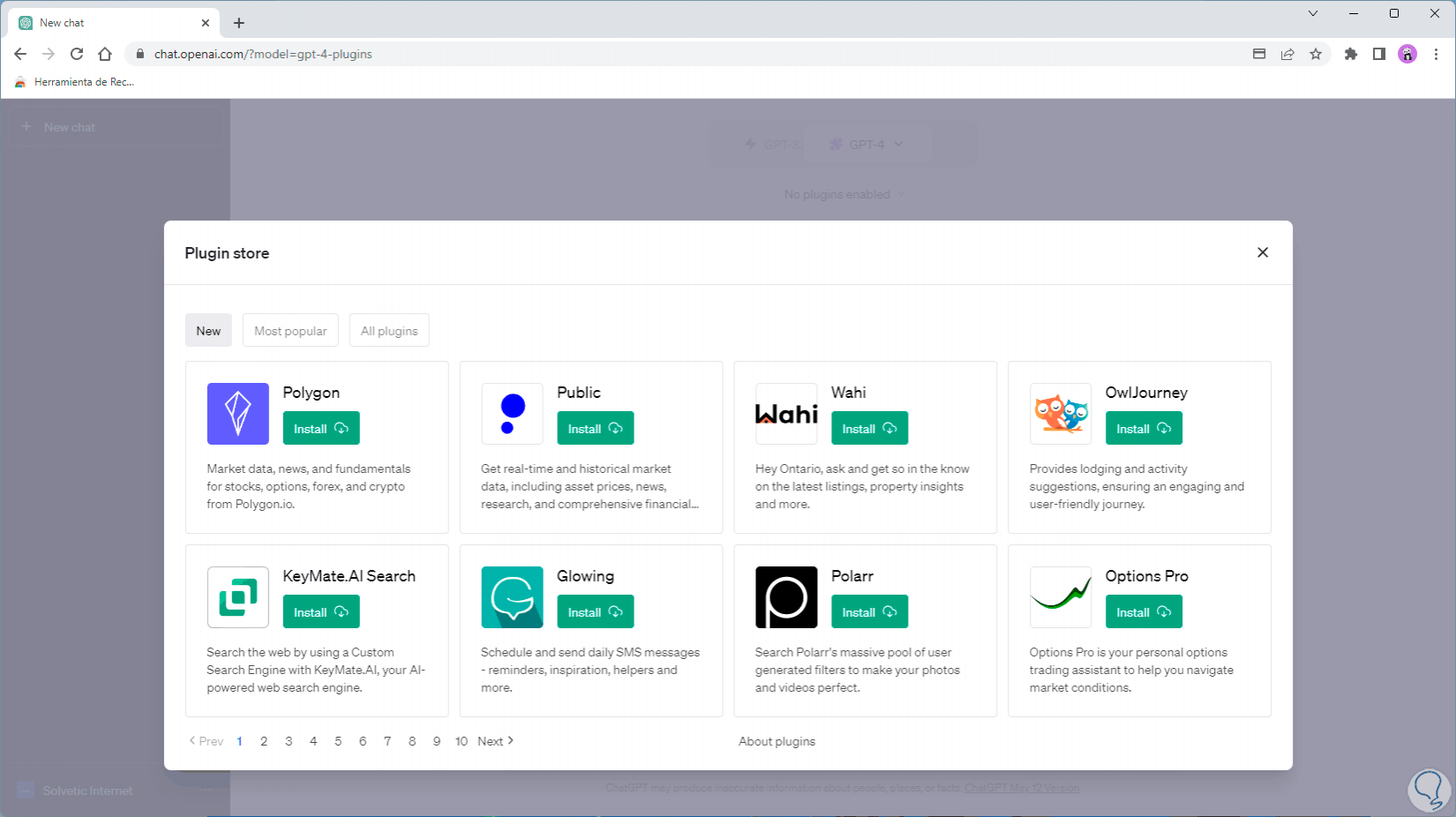Open the new browser tab button
The height and width of the screenshot is (817, 1456).
coord(239,23)
